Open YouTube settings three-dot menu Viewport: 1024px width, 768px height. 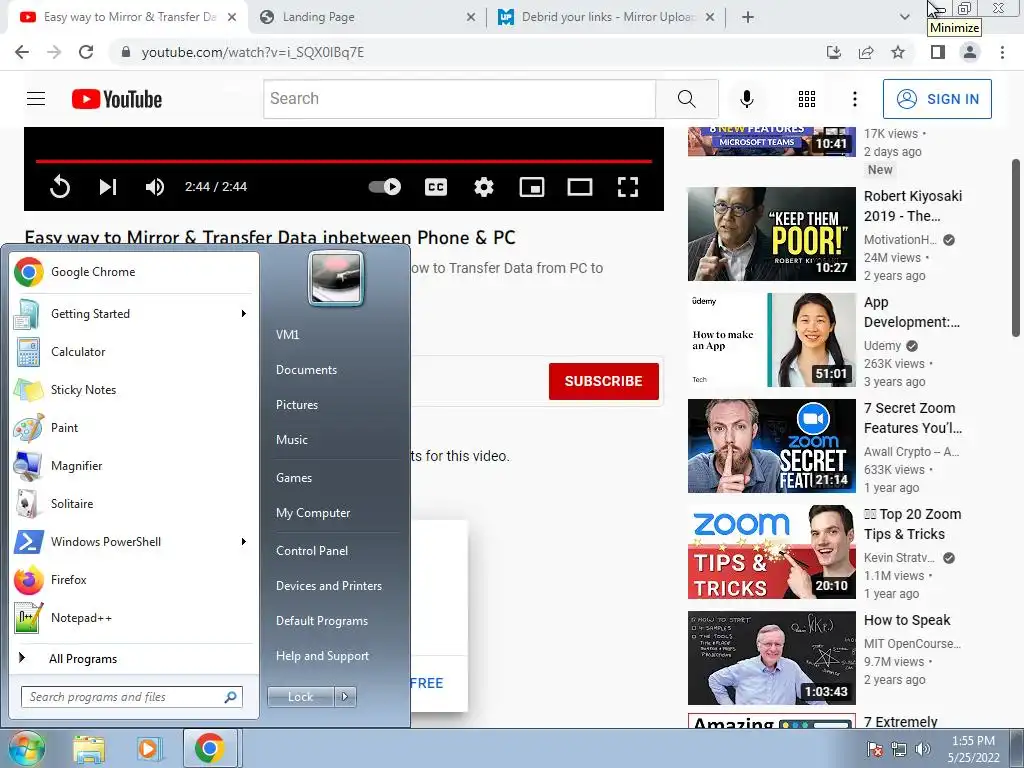coord(854,99)
